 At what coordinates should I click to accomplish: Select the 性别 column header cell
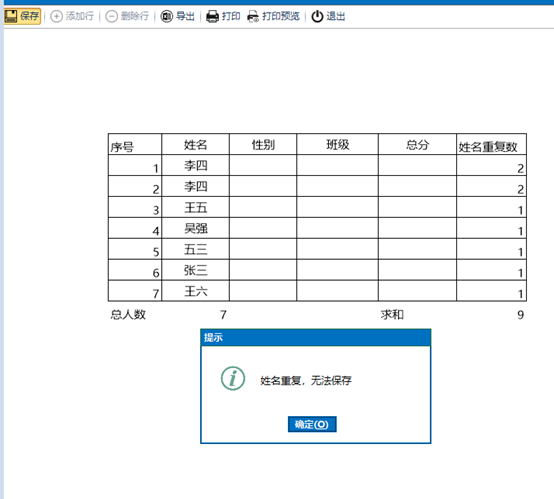(x=263, y=144)
